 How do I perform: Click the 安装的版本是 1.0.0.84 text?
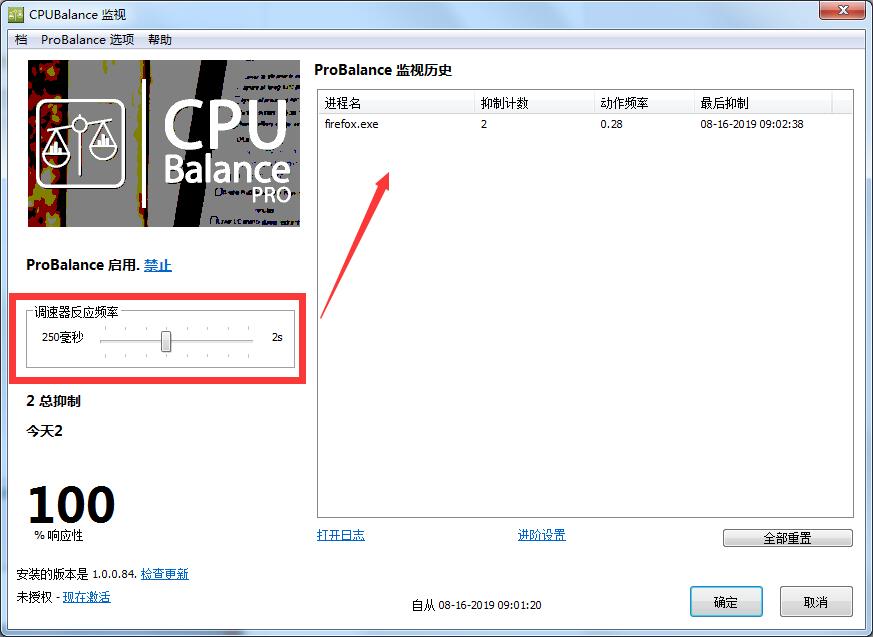tap(76, 574)
